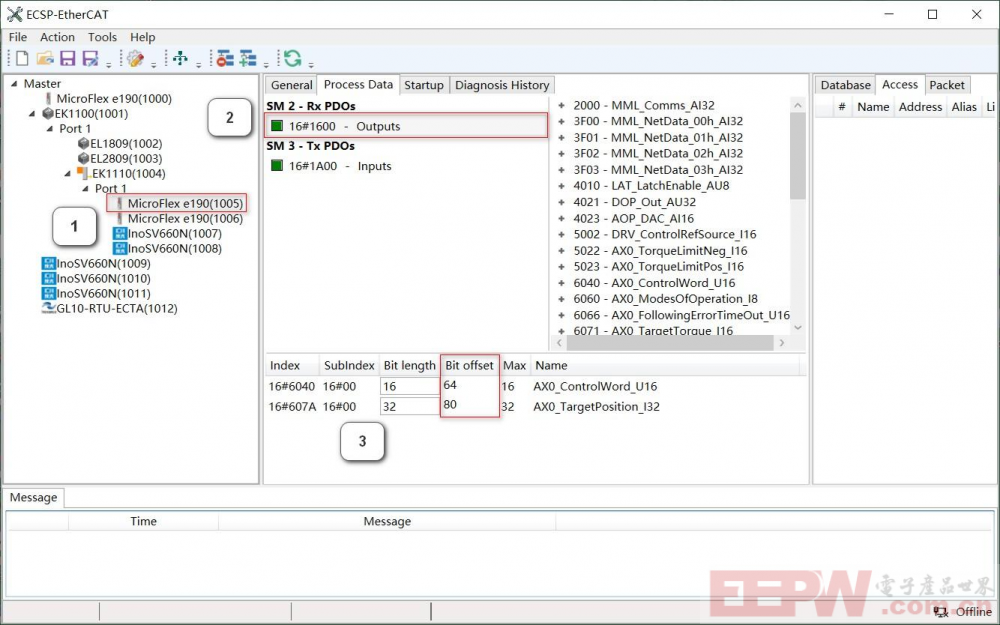Screen dimensions: 1000x625
Task: Open the Diagnosis History tab
Action: click(502, 85)
